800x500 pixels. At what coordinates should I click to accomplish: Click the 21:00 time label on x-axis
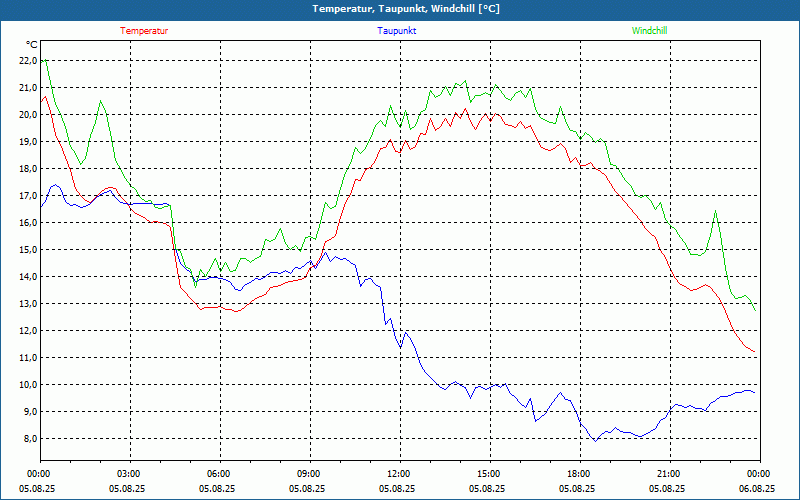pyautogui.click(x=670, y=474)
